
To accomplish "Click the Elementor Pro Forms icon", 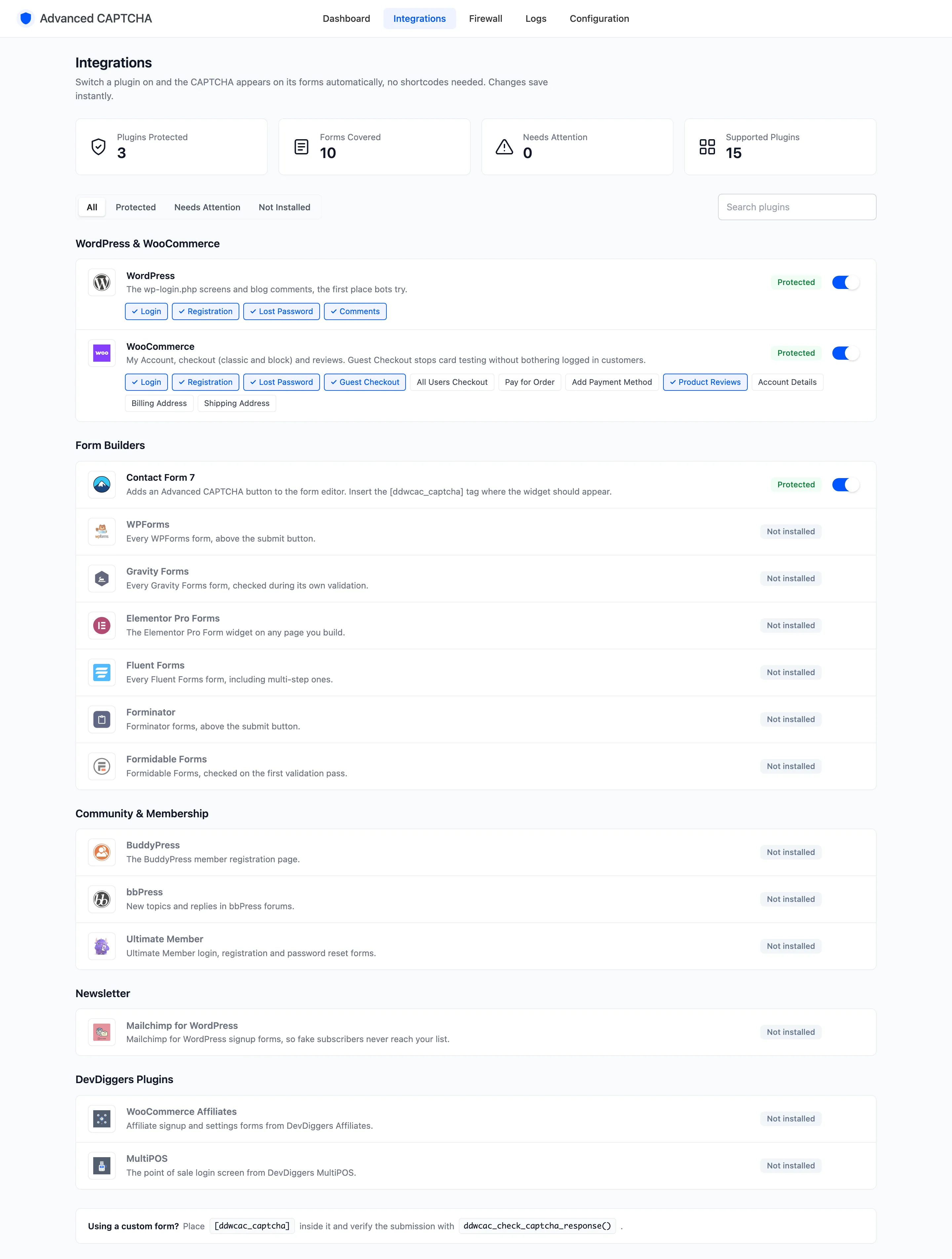I will [102, 626].
